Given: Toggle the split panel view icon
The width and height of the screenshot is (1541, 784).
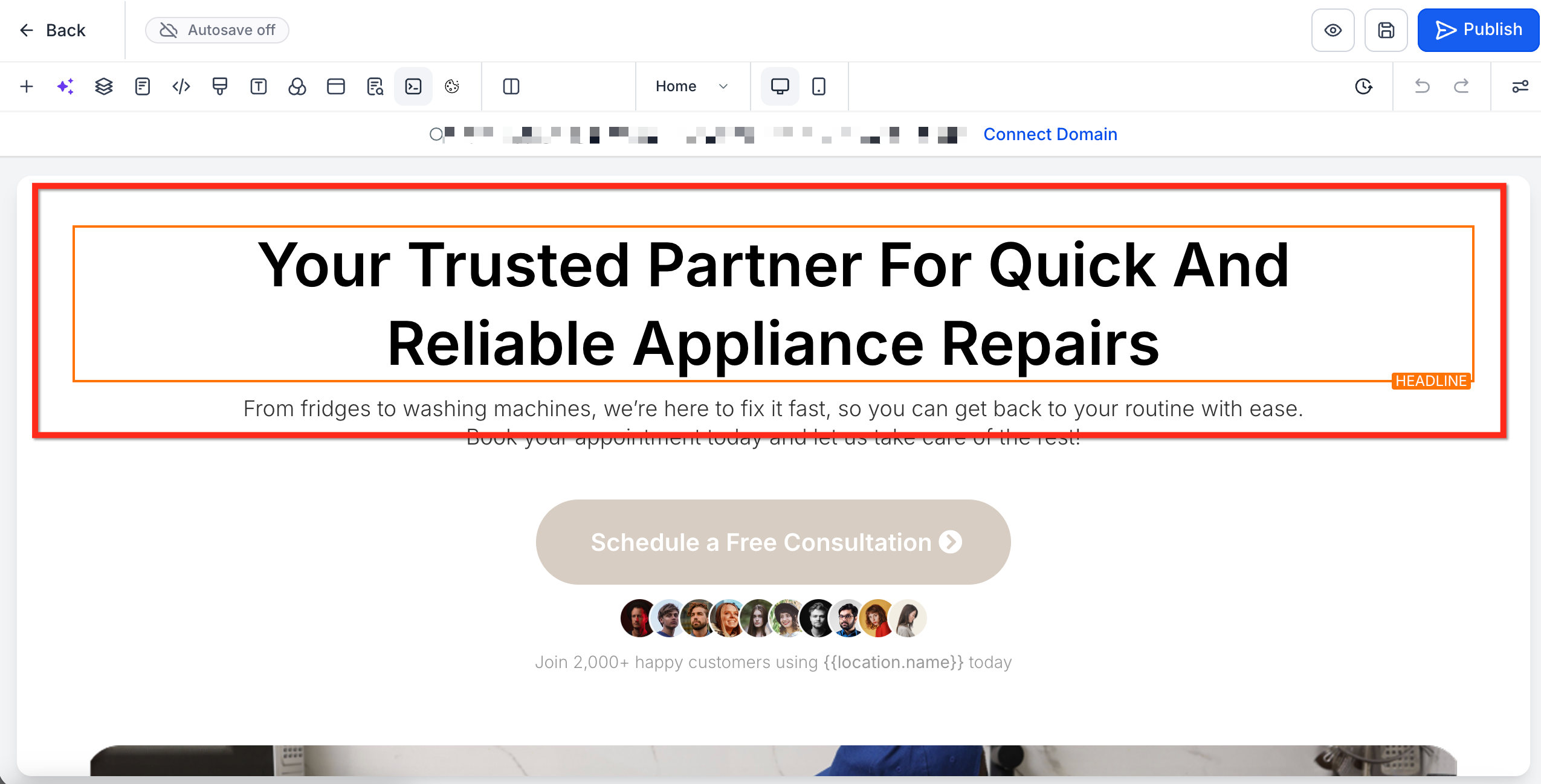Looking at the screenshot, I should [x=511, y=86].
